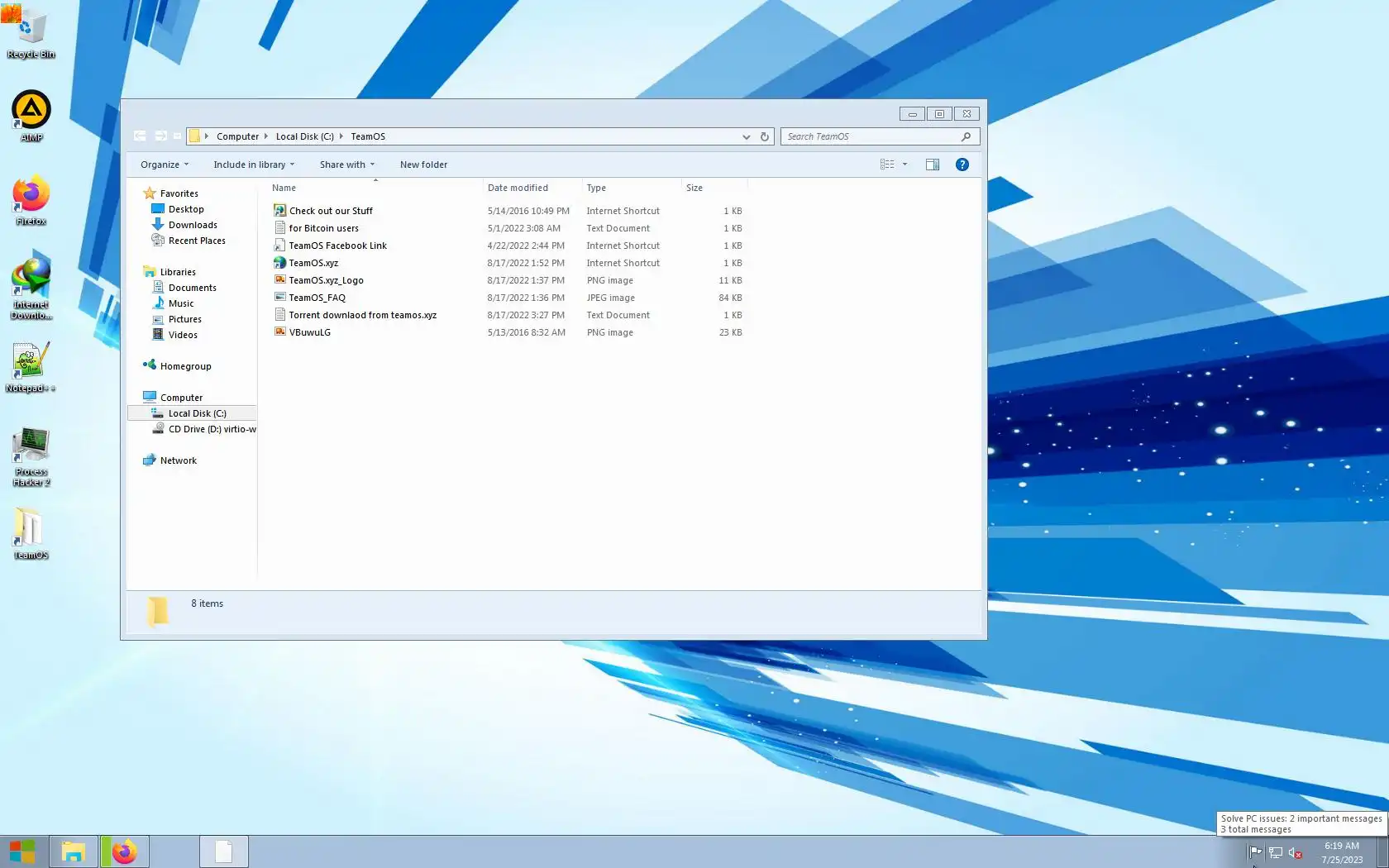
Task: Click the New folder button
Action: pos(423,165)
